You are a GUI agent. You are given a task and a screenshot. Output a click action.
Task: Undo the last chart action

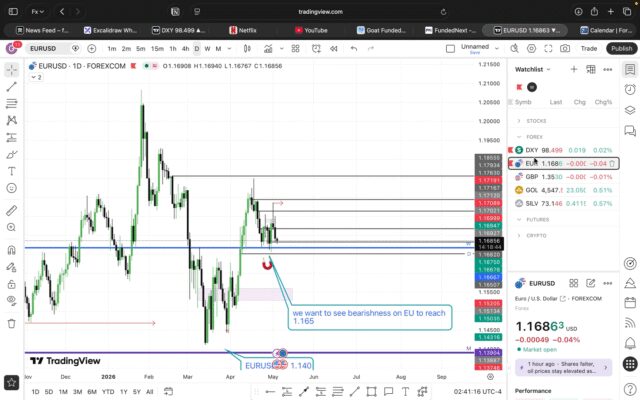click(x=354, y=49)
